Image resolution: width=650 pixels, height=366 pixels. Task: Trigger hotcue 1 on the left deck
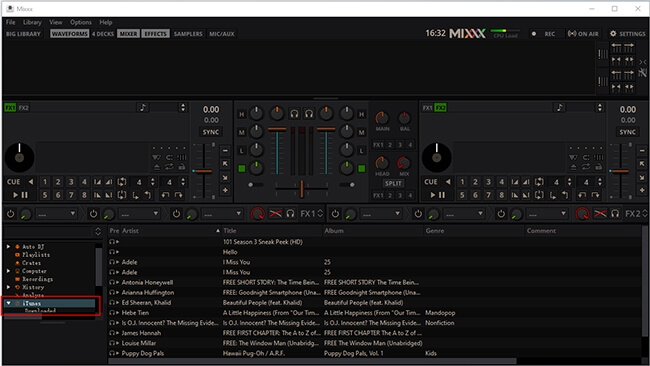45,182
